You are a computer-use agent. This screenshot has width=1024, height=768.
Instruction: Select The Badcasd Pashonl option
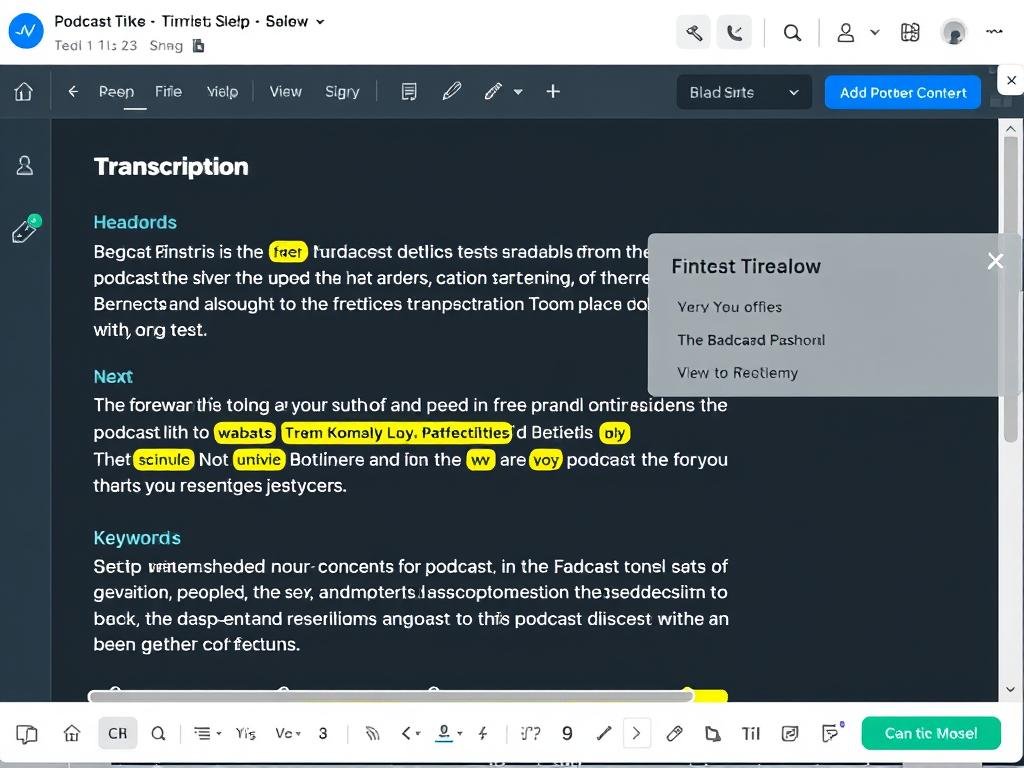coord(751,340)
